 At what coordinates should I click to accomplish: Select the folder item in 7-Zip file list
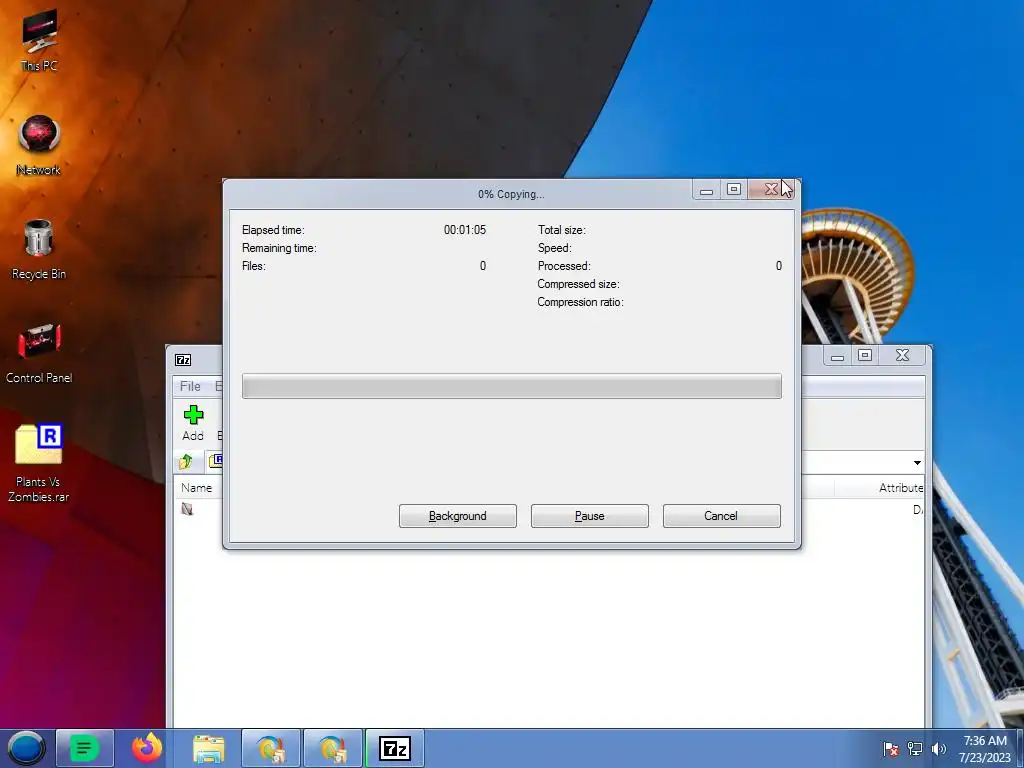click(187, 509)
